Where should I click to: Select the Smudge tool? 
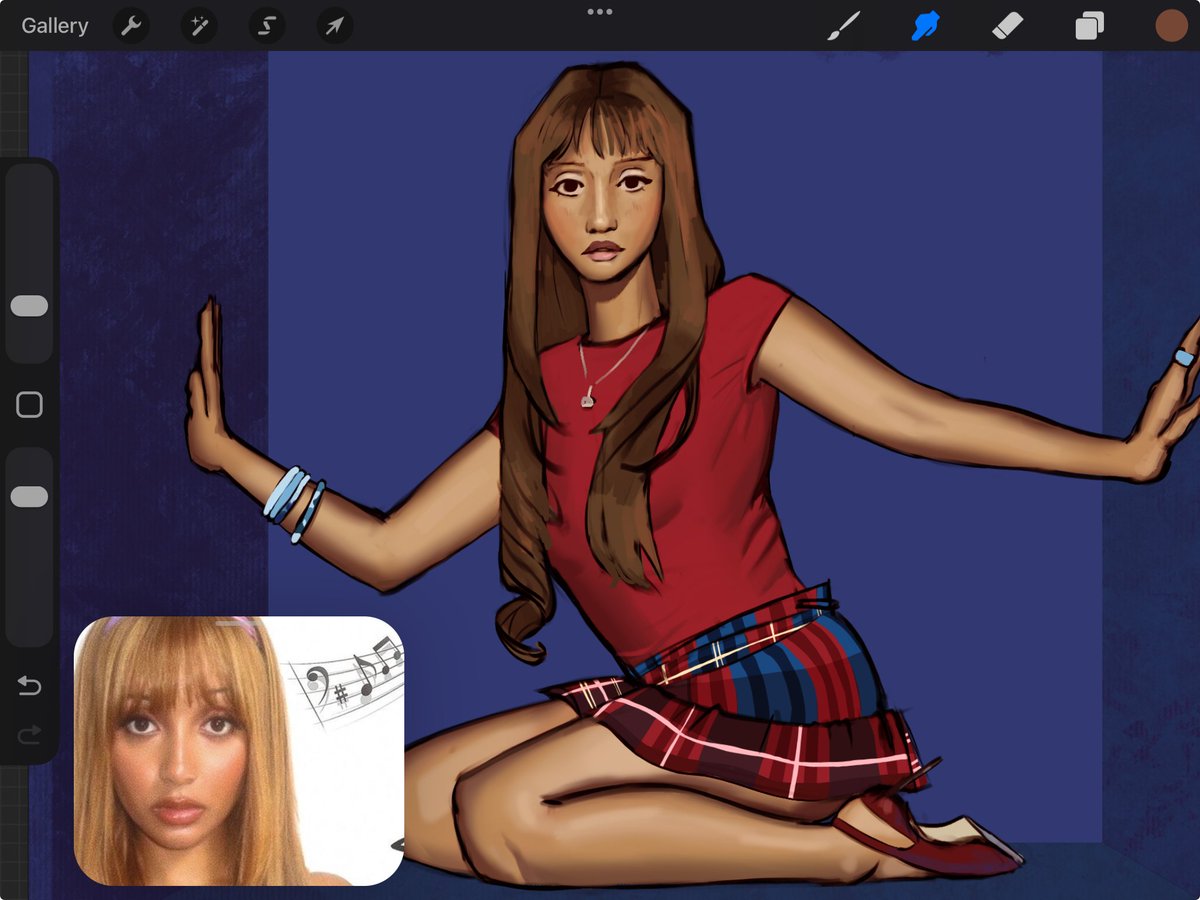pyautogui.click(x=925, y=26)
